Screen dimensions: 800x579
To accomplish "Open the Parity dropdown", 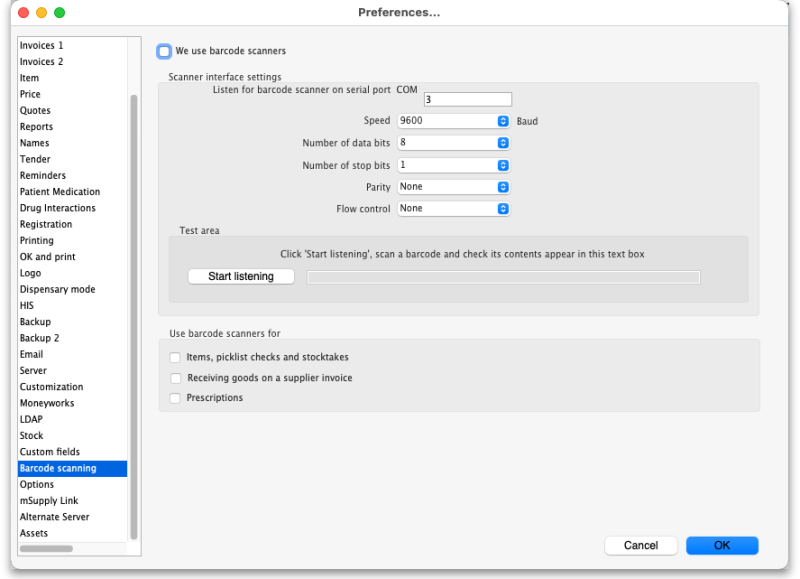I will (x=453, y=186).
